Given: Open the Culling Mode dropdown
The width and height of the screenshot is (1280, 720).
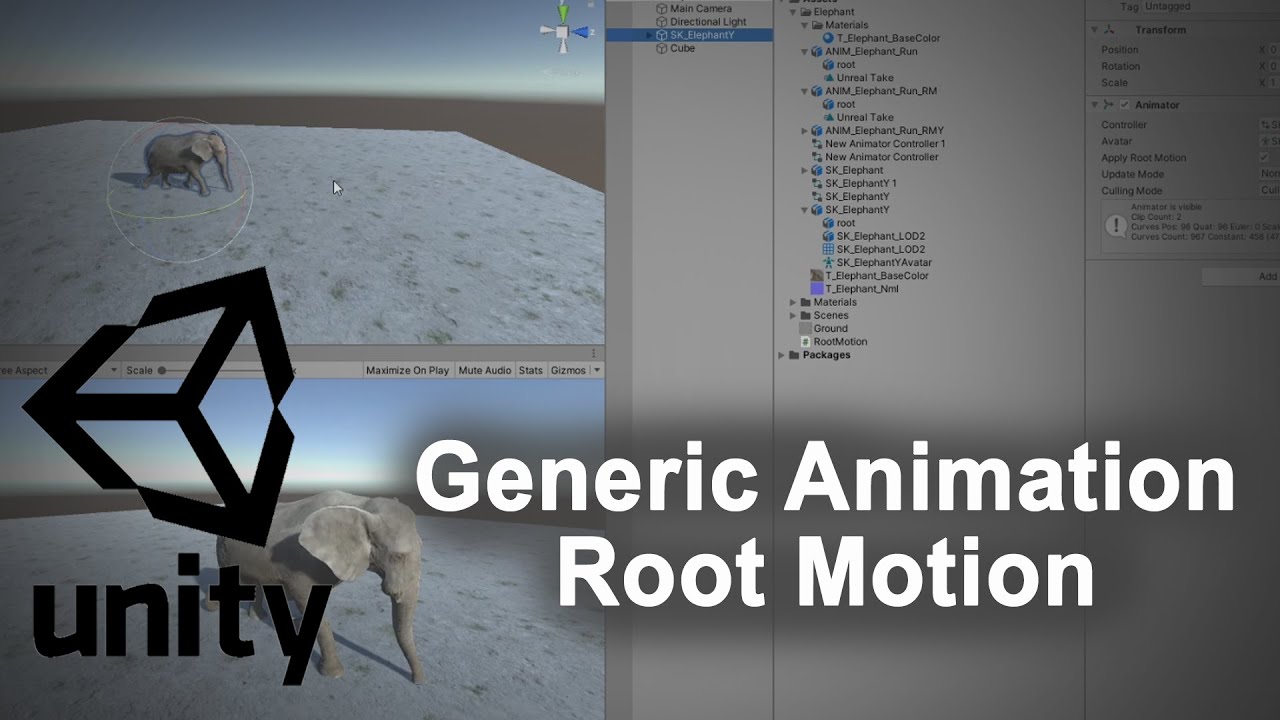Looking at the screenshot, I should [1269, 190].
